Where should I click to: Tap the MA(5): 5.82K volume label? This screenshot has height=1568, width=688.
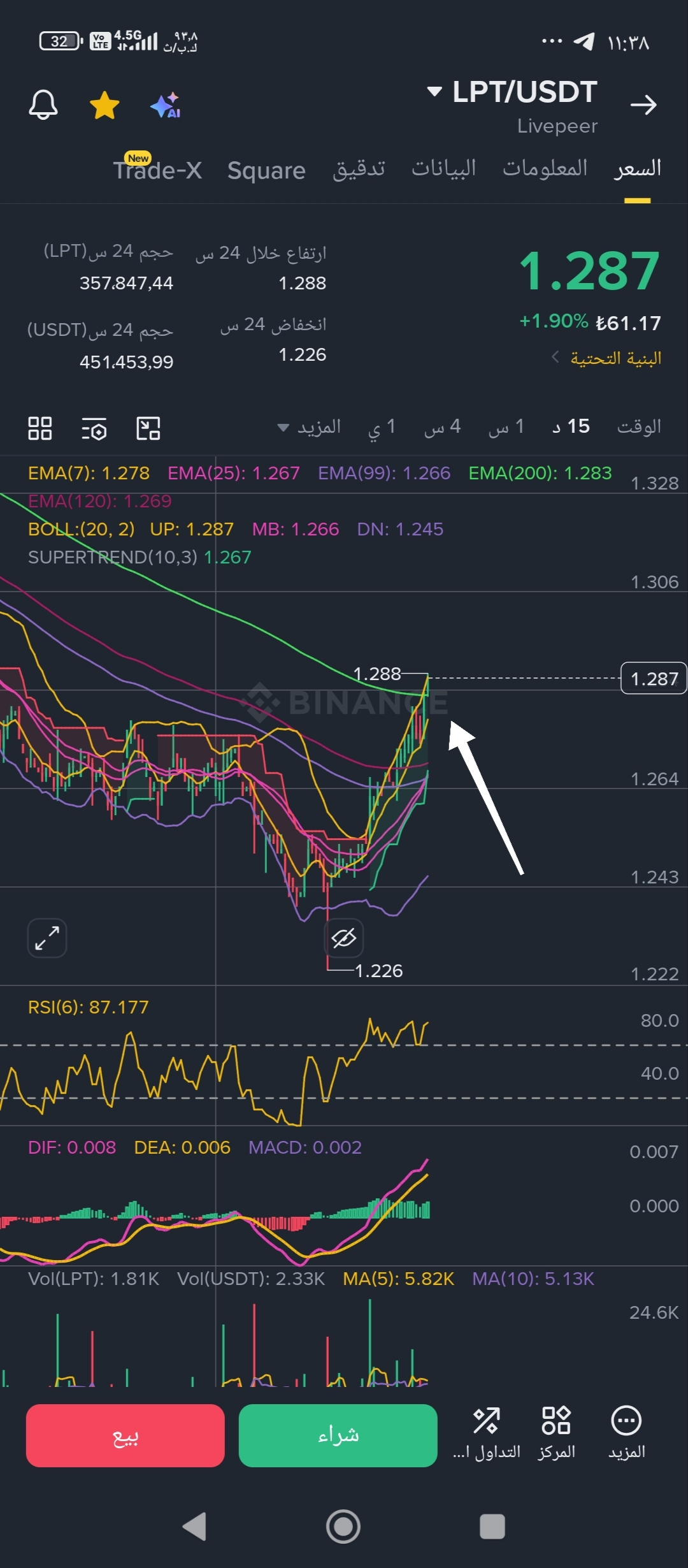pyautogui.click(x=399, y=1279)
